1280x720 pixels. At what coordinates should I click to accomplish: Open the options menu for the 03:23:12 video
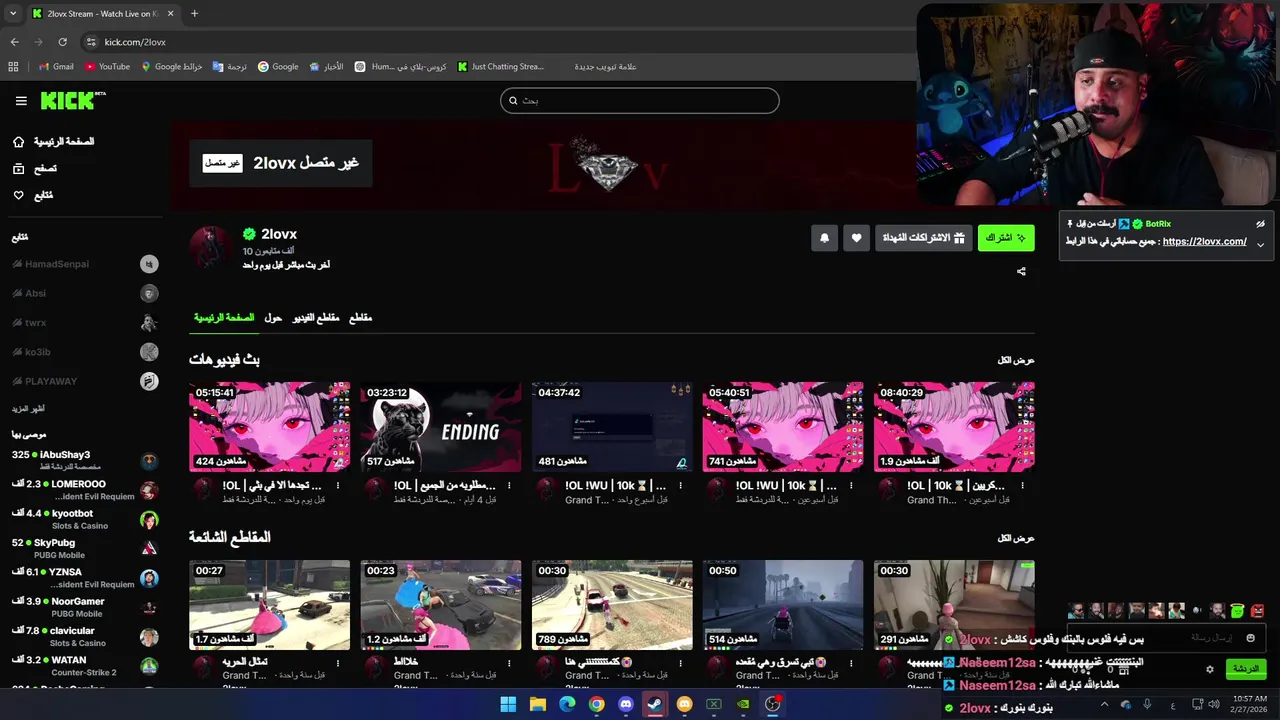(509, 486)
